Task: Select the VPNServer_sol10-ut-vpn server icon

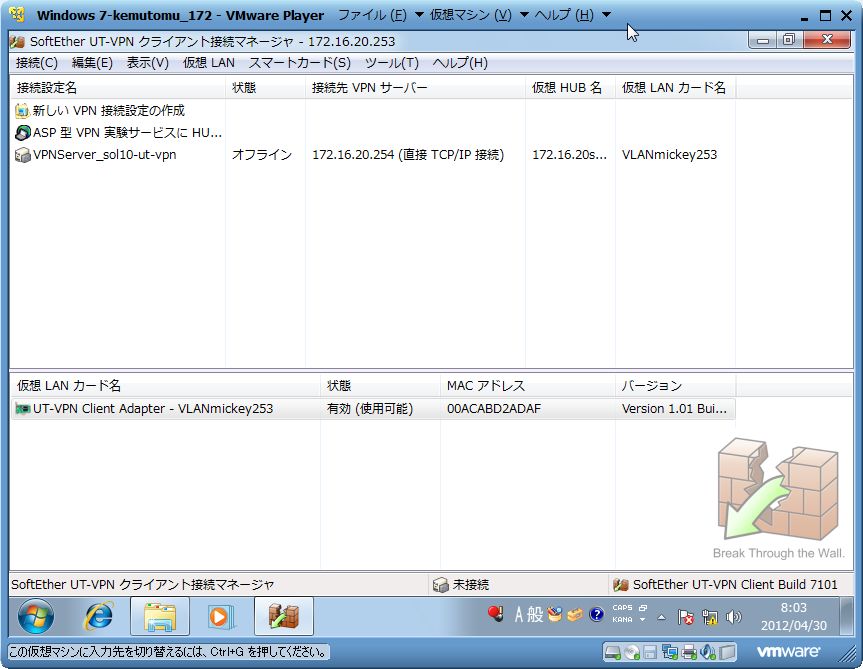Action: point(23,155)
